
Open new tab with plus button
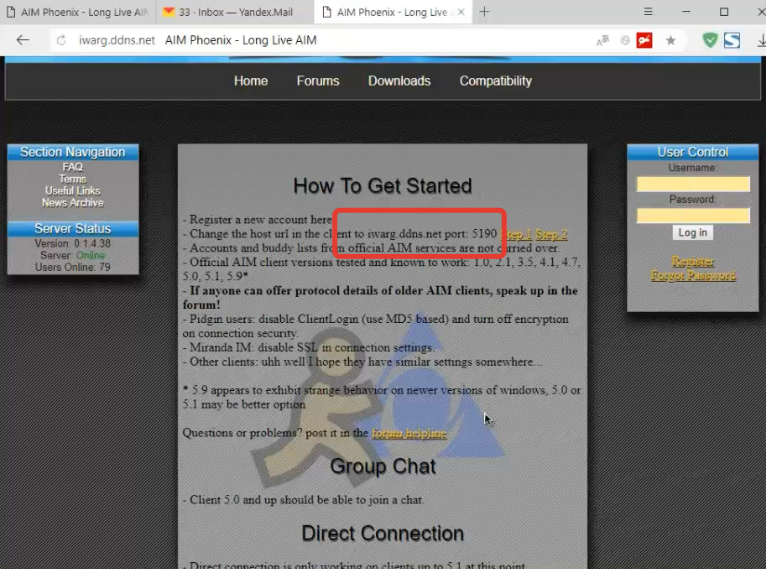[x=484, y=12]
